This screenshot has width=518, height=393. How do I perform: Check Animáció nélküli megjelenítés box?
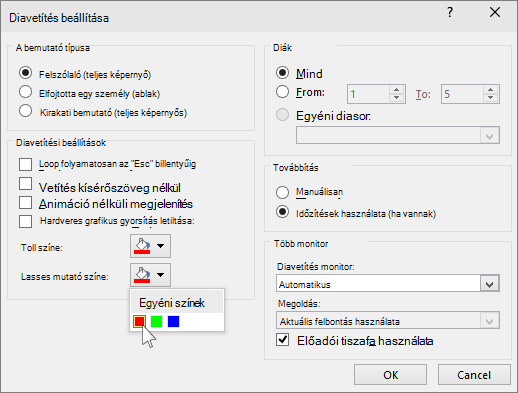26,202
